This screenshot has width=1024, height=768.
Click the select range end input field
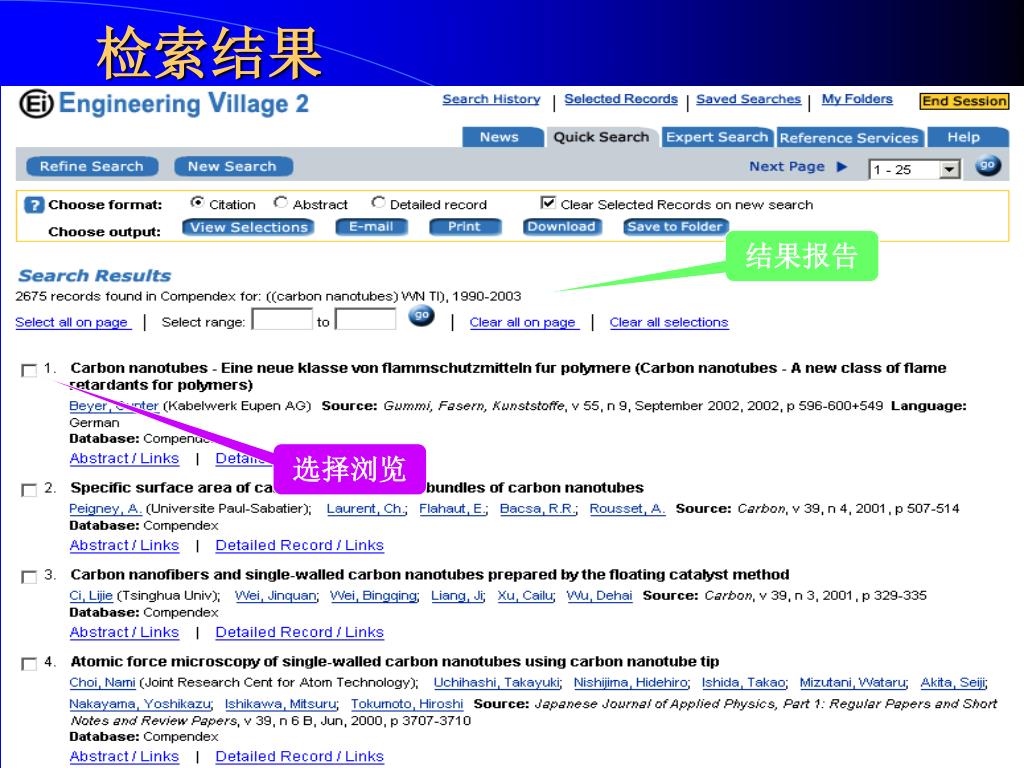click(366, 319)
